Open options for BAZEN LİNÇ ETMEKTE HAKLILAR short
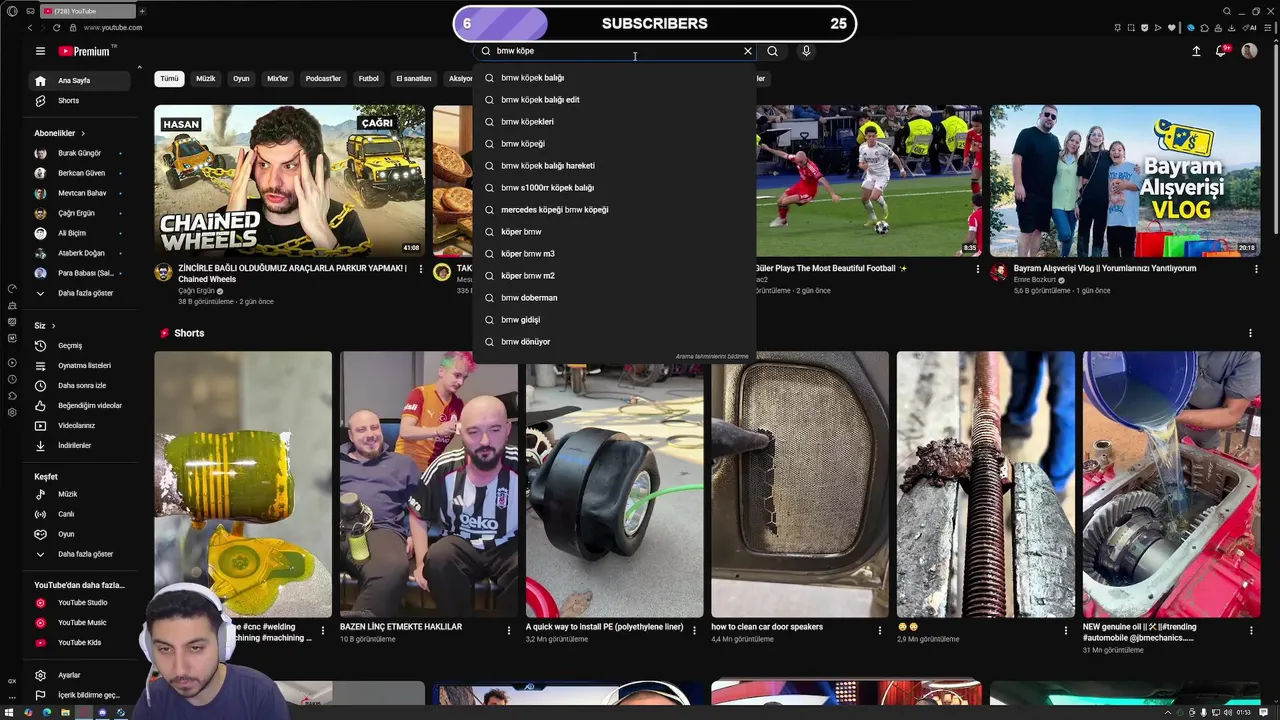This screenshot has width=1280, height=720. 508,630
